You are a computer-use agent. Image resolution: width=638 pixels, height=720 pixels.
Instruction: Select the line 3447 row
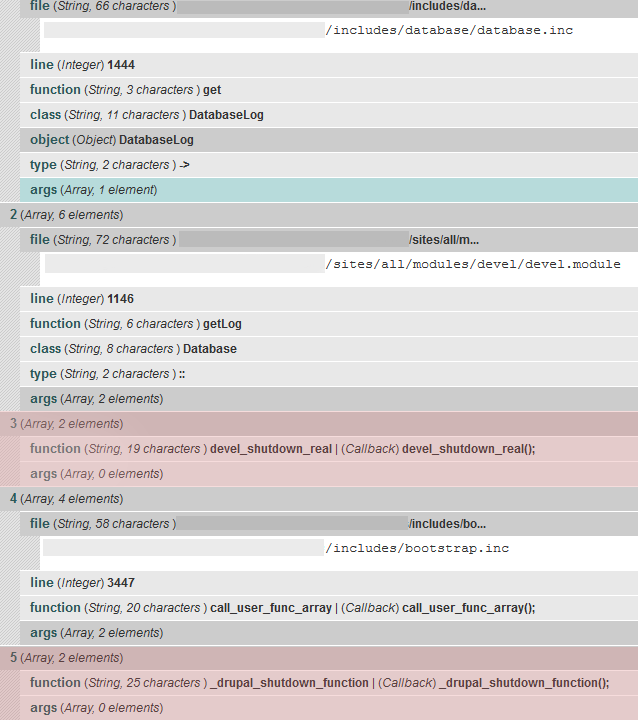point(82,583)
